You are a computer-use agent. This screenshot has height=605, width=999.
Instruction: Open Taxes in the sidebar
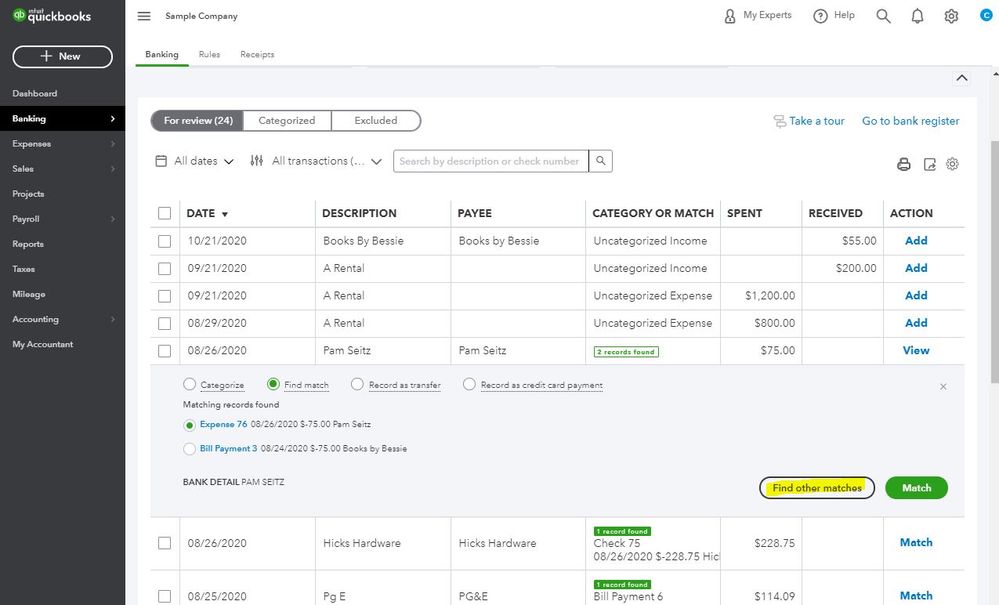point(24,269)
